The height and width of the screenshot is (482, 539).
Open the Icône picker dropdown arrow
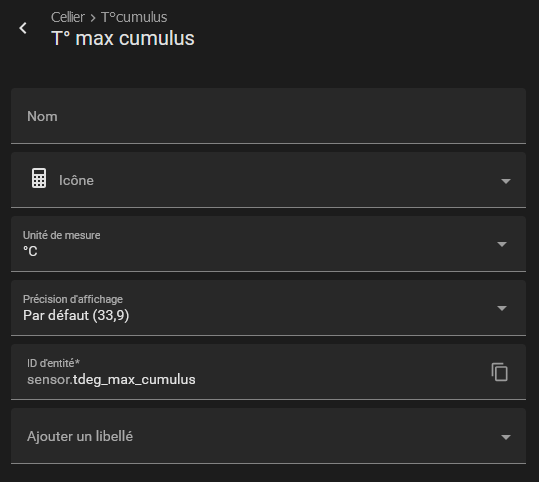pyautogui.click(x=506, y=181)
